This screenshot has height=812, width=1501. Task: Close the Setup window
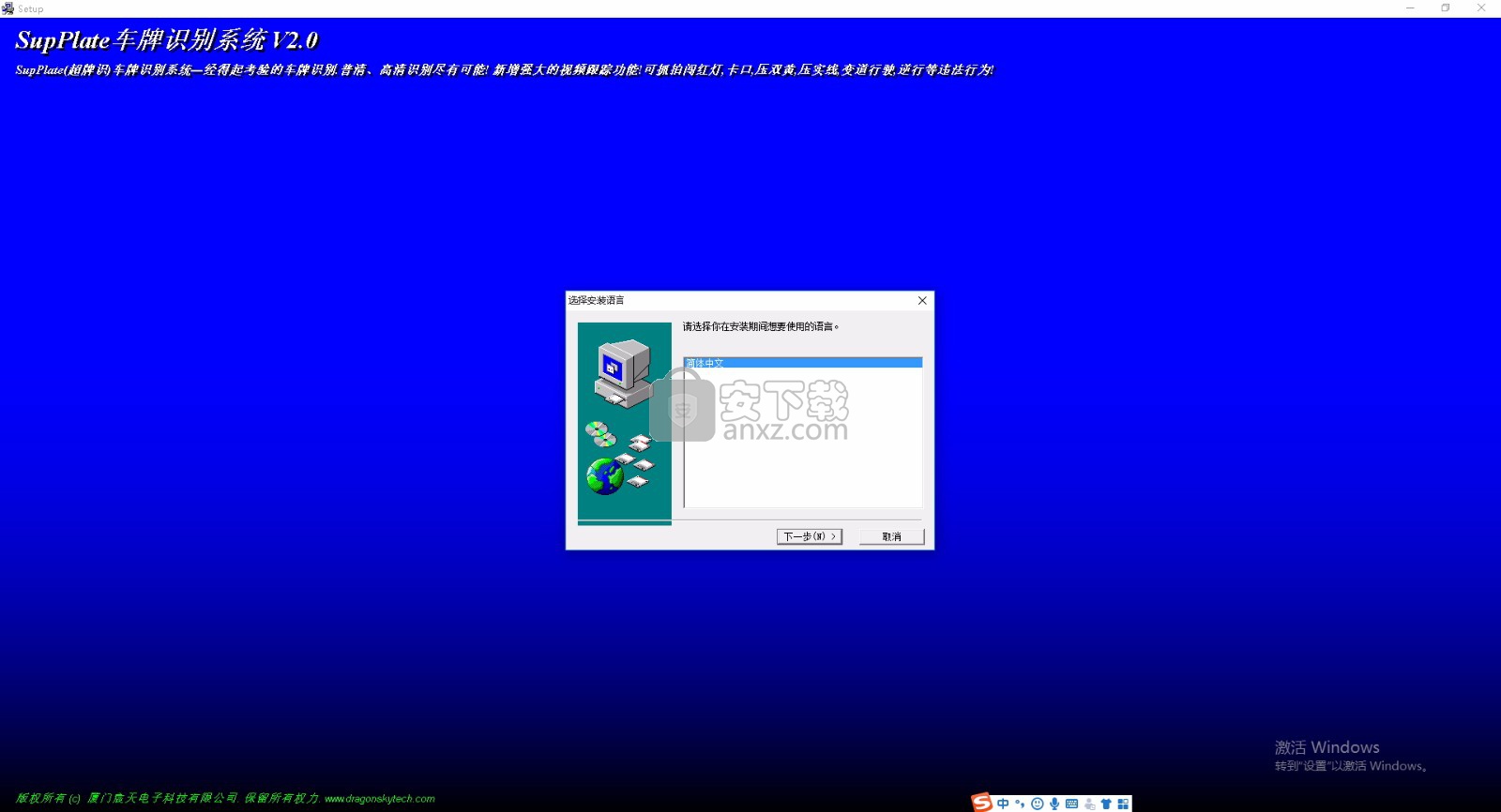click(x=1481, y=8)
